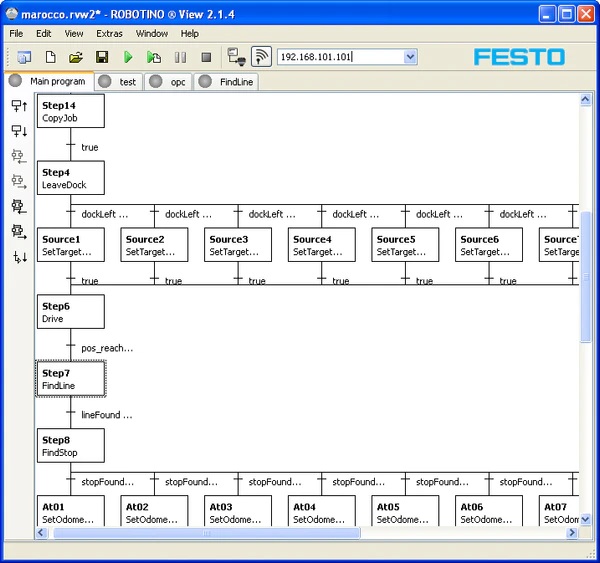This screenshot has width=600, height=563.
Task: Pause the running program
Action: point(180,58)
